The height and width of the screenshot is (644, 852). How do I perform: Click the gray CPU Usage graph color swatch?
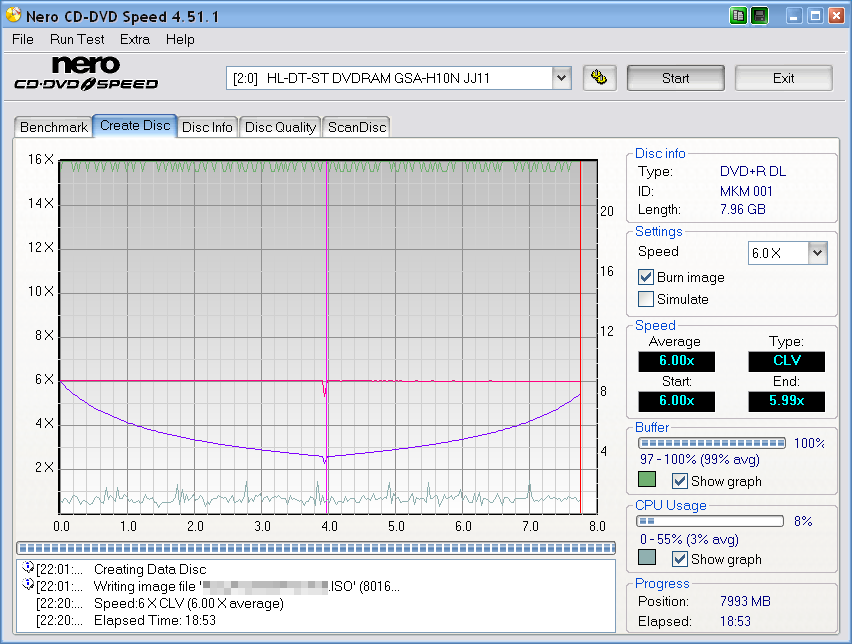coord(647,557)
